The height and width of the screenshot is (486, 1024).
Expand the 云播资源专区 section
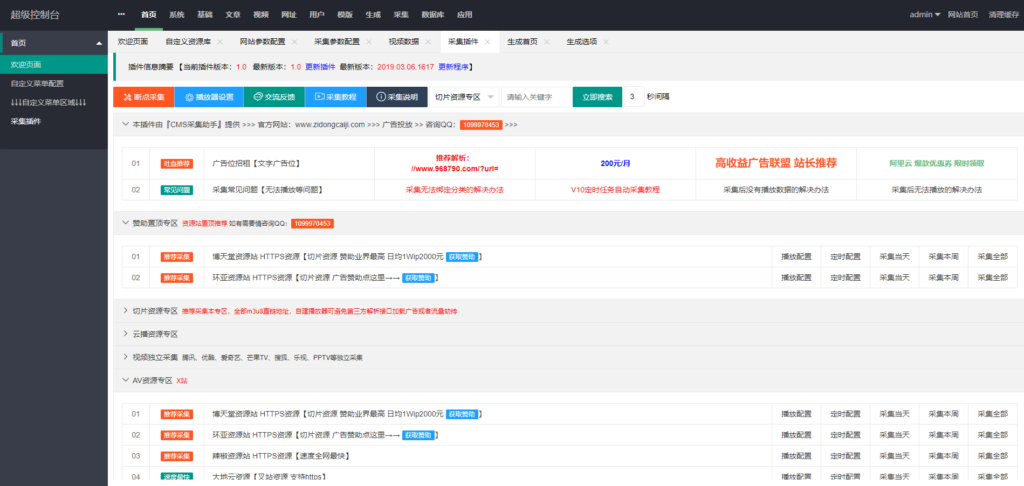tap(155, 334)
